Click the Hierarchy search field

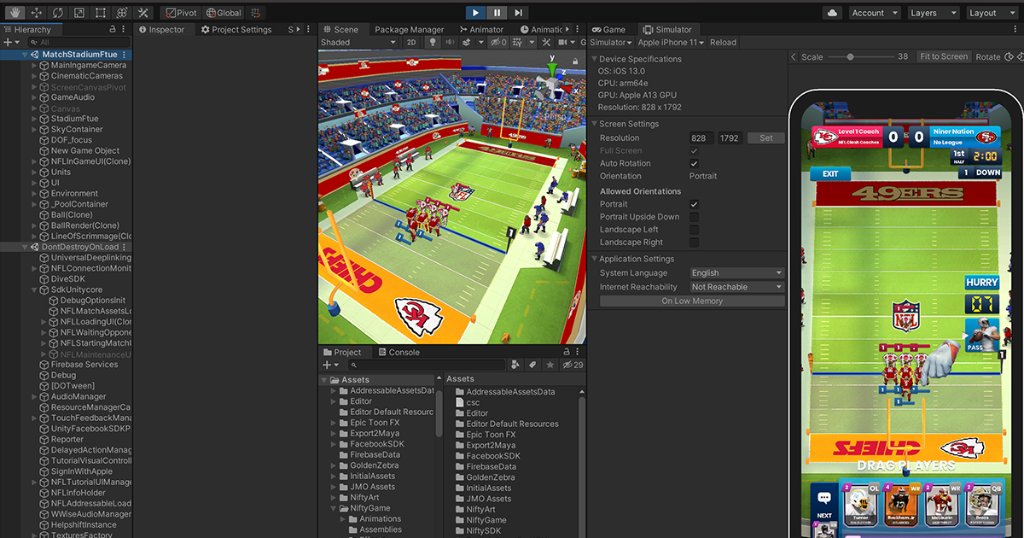(78, 42)
